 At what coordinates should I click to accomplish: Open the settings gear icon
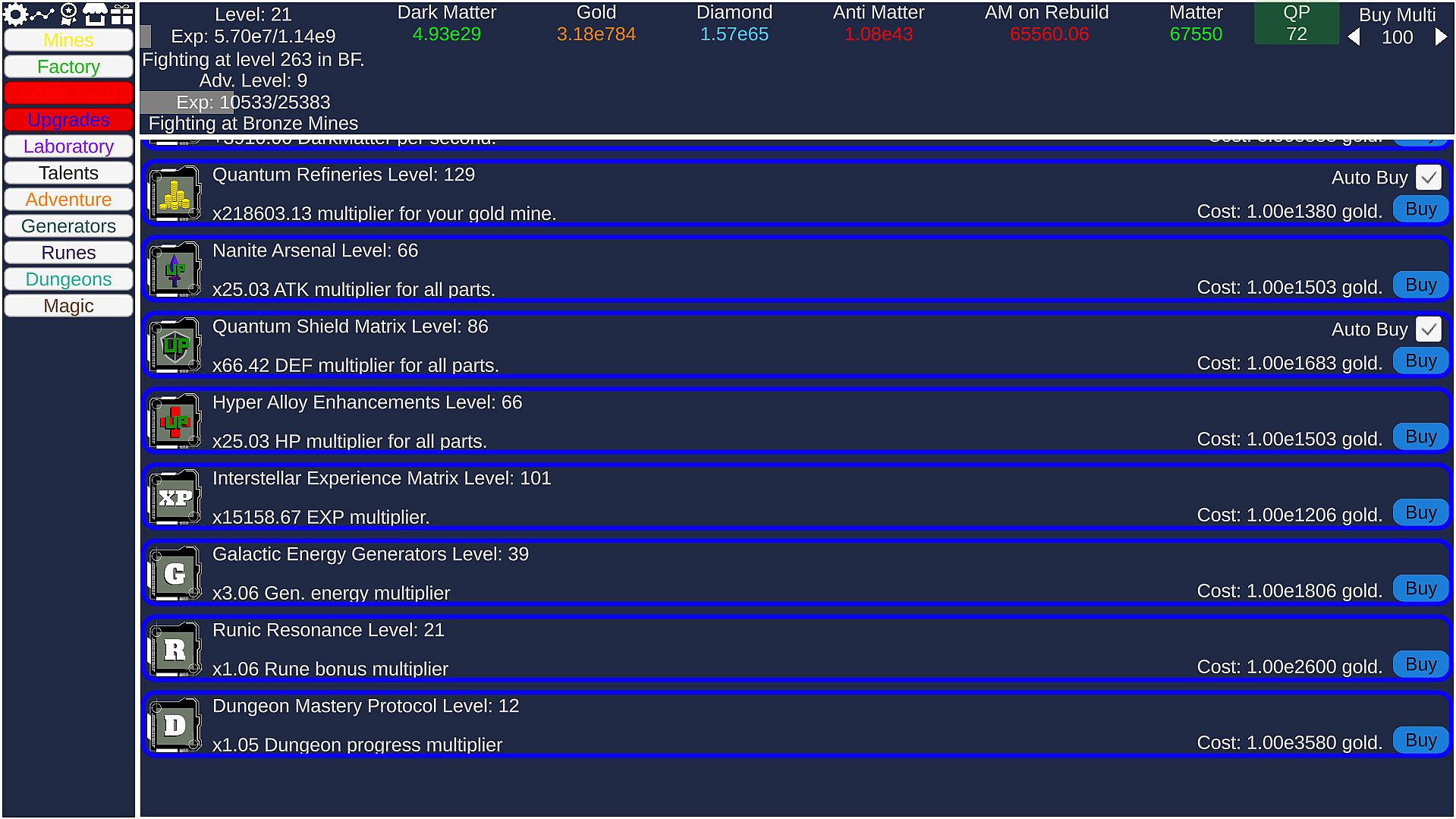click(15, 14)
